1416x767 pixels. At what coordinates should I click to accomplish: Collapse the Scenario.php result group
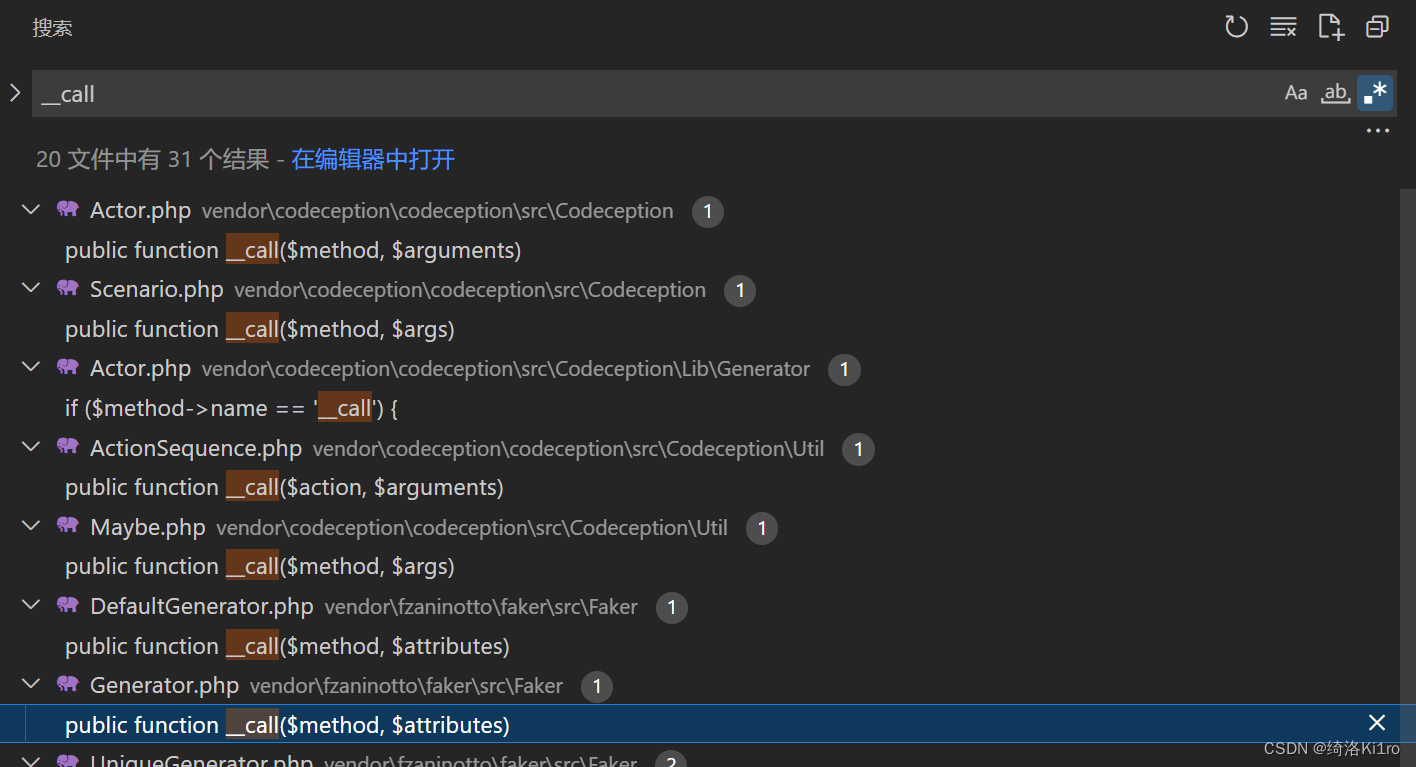30,288
